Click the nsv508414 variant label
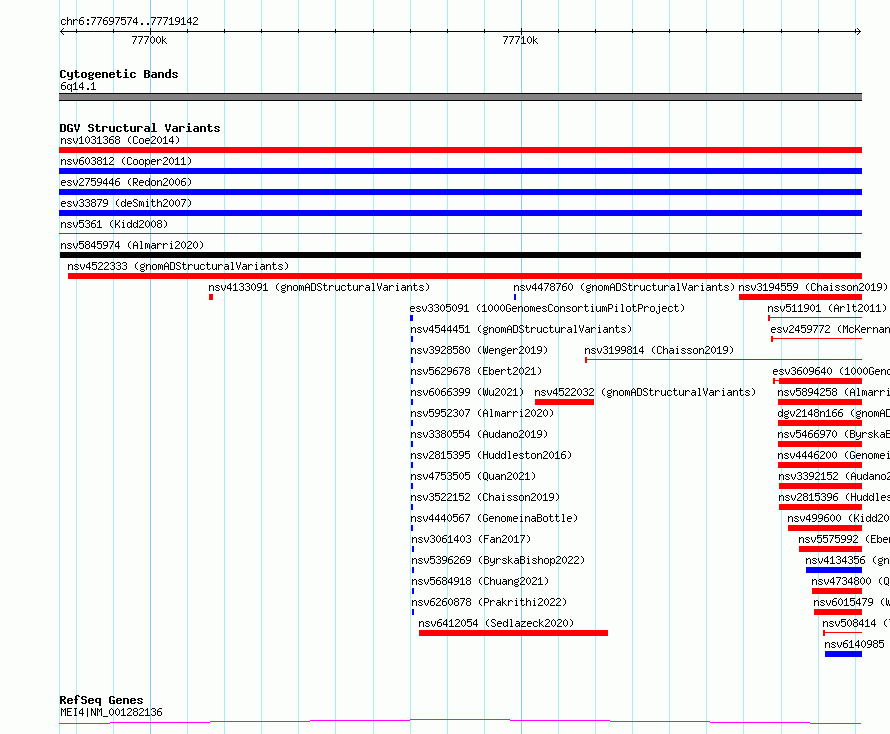Image resolution: width=890 pixels, height=734 pixels. click(x=856, y=623)
